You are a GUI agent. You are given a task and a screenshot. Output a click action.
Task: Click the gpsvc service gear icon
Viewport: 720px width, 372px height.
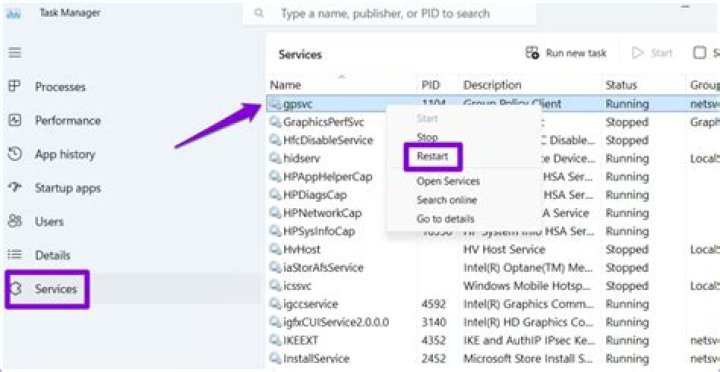275,104
